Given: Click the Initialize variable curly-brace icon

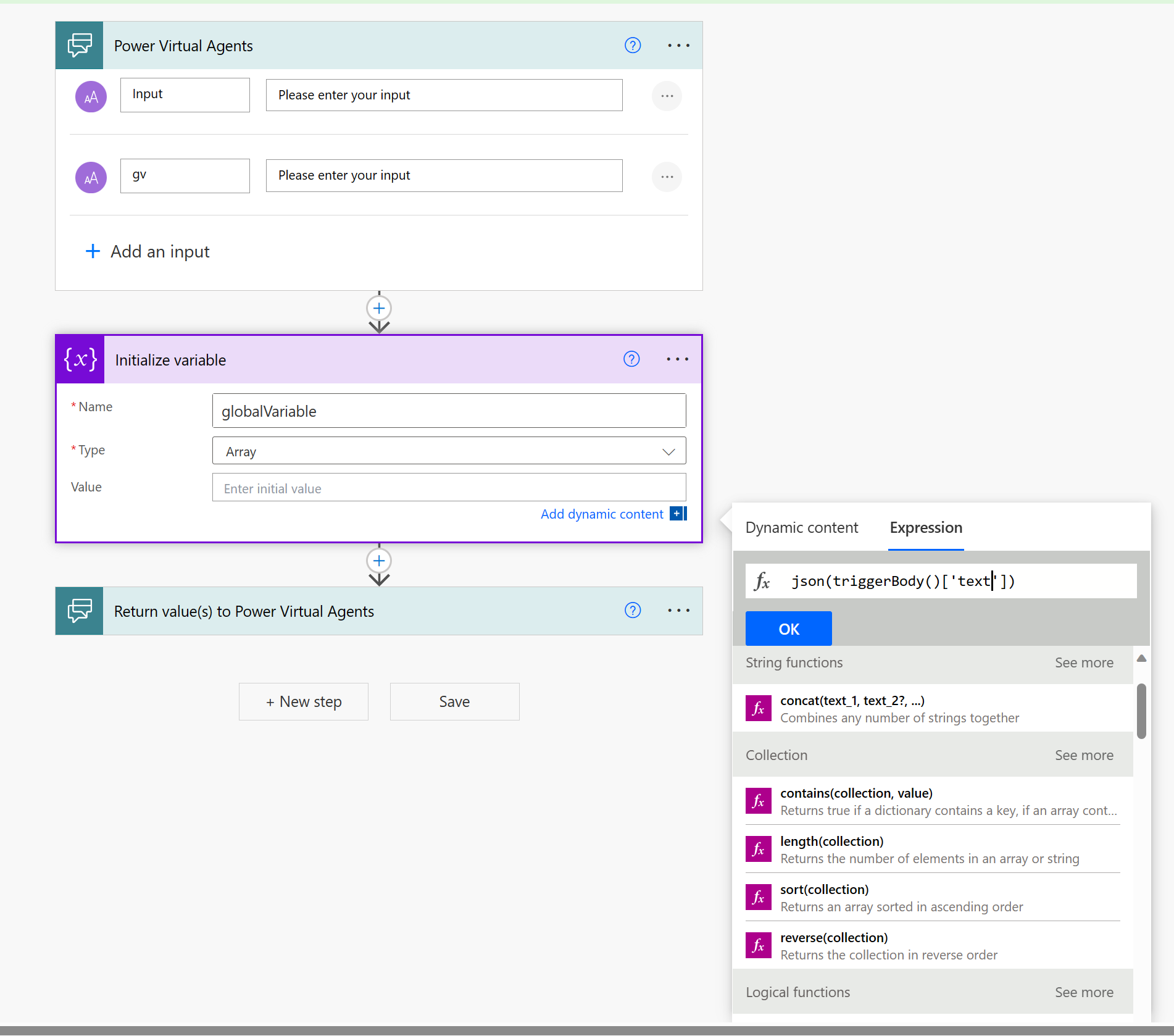Looking at the screenshot, I should click(x=80, y=359).
